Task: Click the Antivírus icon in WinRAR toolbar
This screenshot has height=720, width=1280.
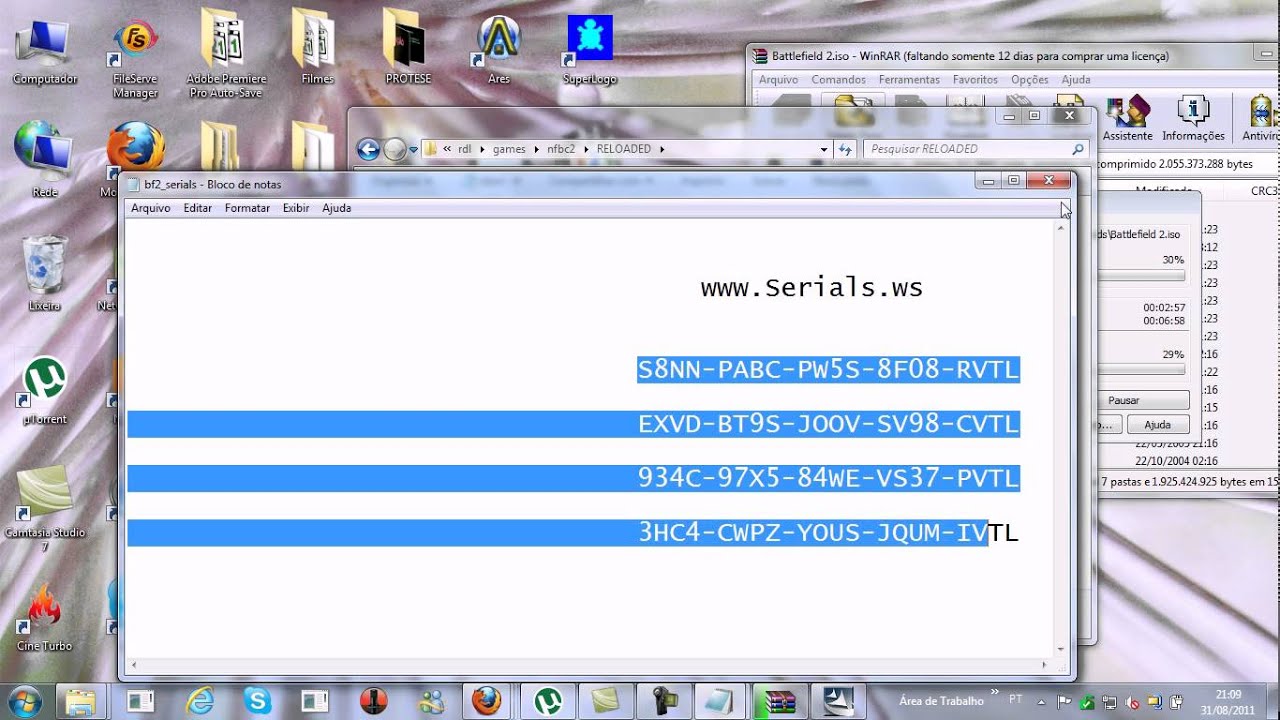Action: tap(1260, 118)
